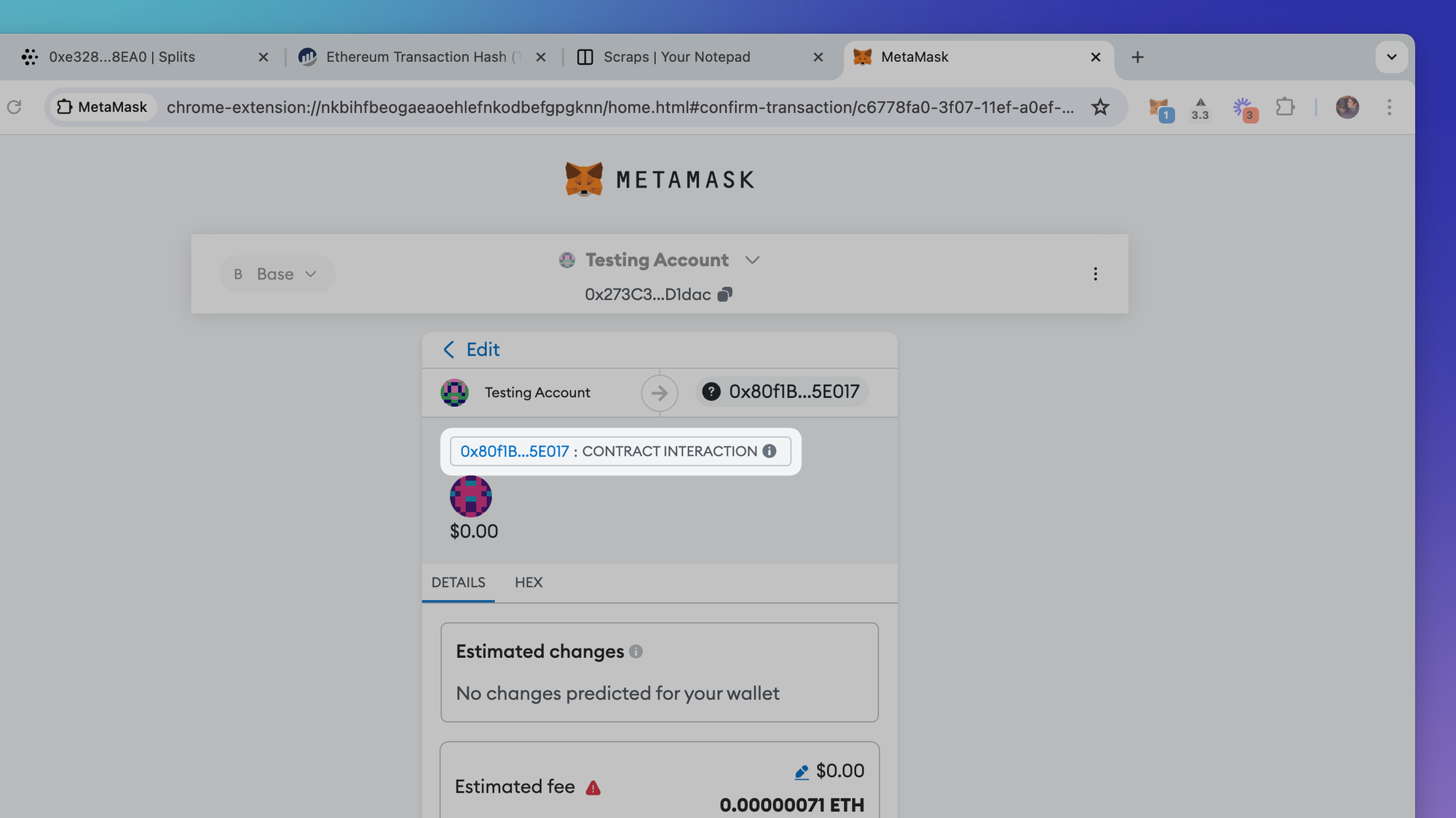This screenshot has width=1456, height=818.
Task: Click the pencil icon to edit gas fee
Action: click(802, 772)
